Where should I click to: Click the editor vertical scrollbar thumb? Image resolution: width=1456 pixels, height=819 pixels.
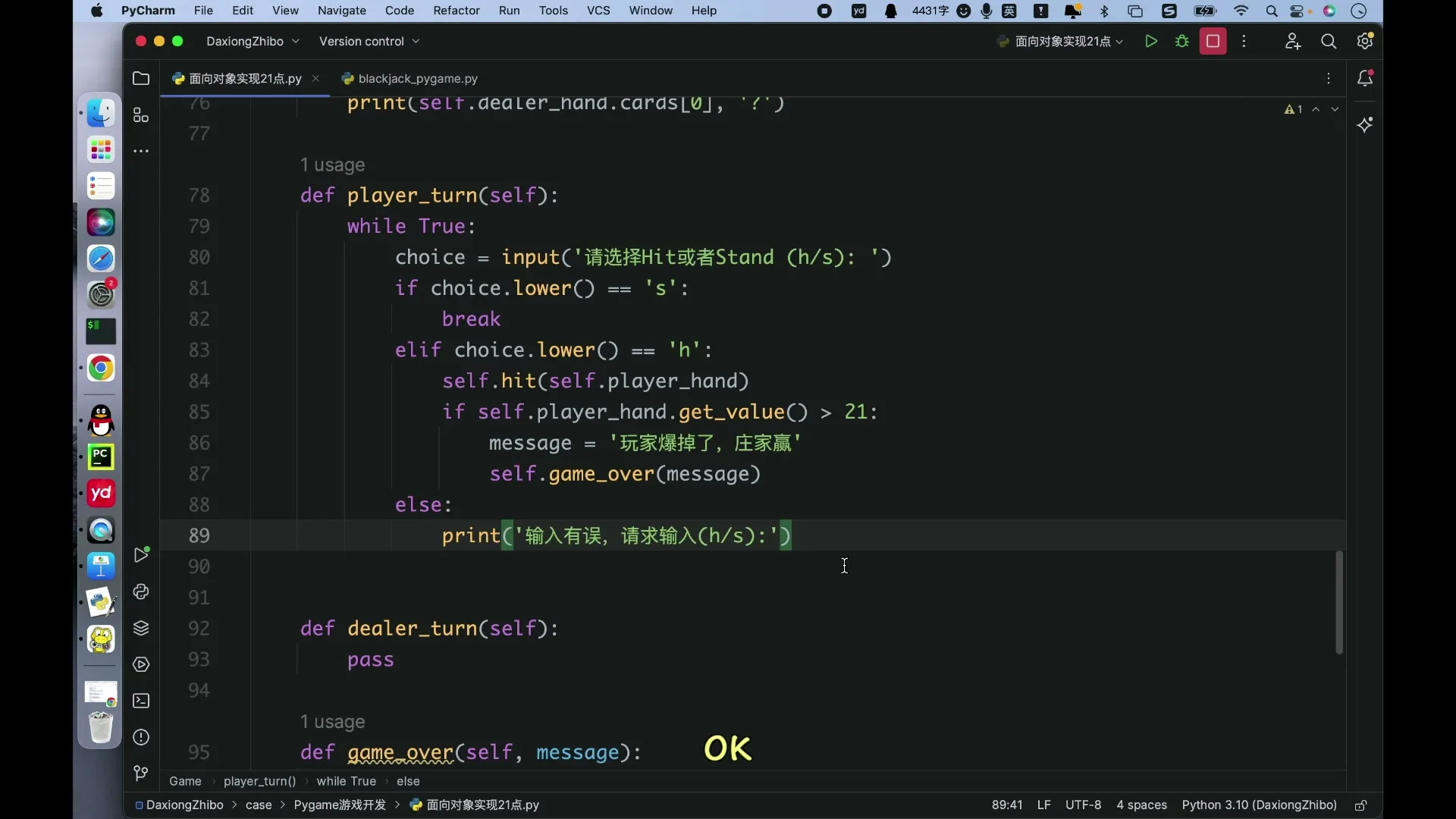coord(1339,603)
